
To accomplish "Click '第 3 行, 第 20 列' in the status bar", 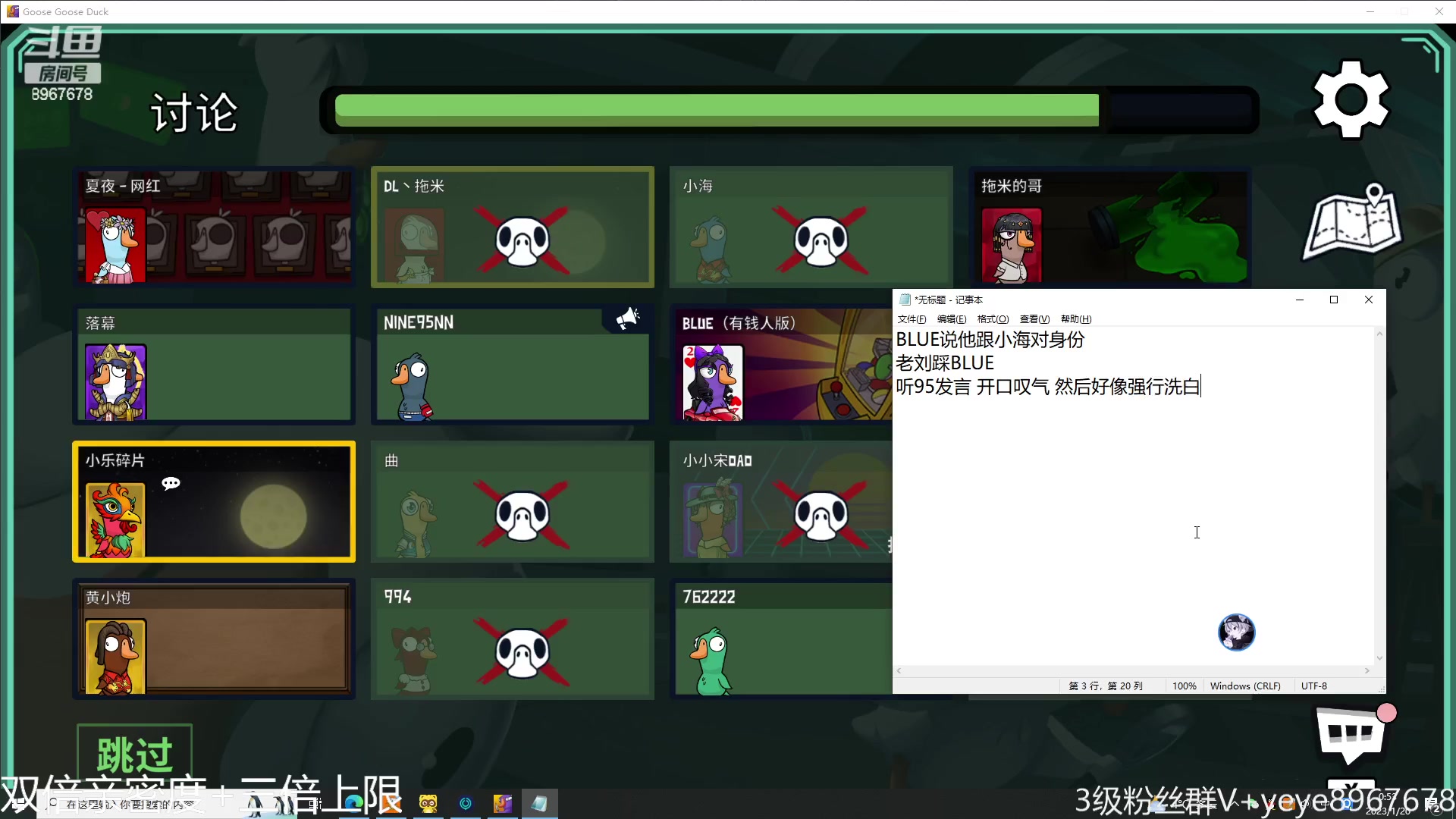I will (1106, 686).
